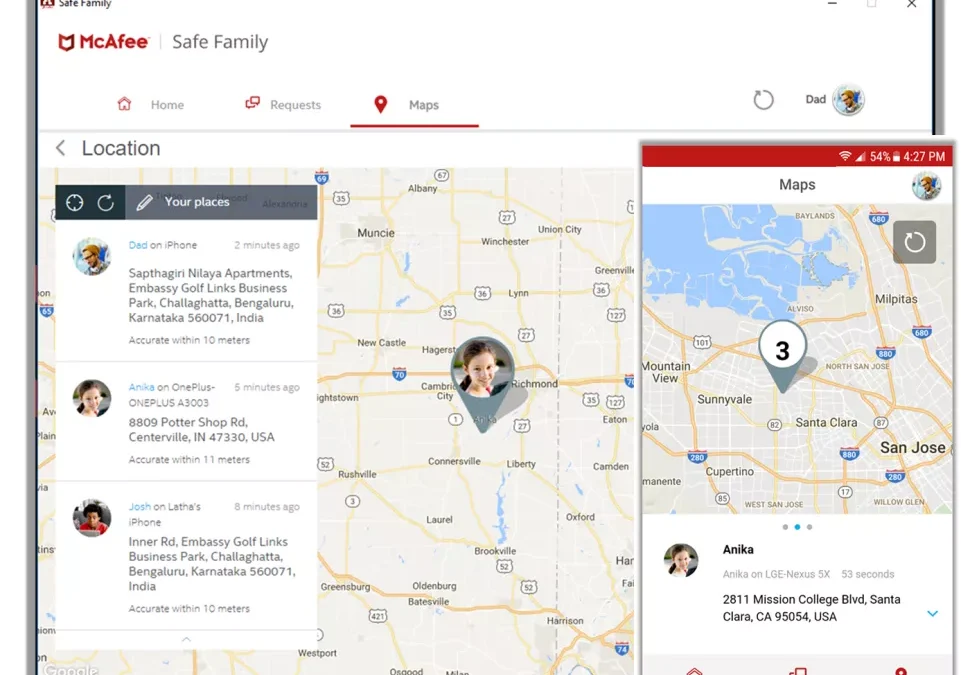The width and height of the screenshot is (970, 675).
Task: Tap the mobile map refresh button
Action: pos(914,242)
